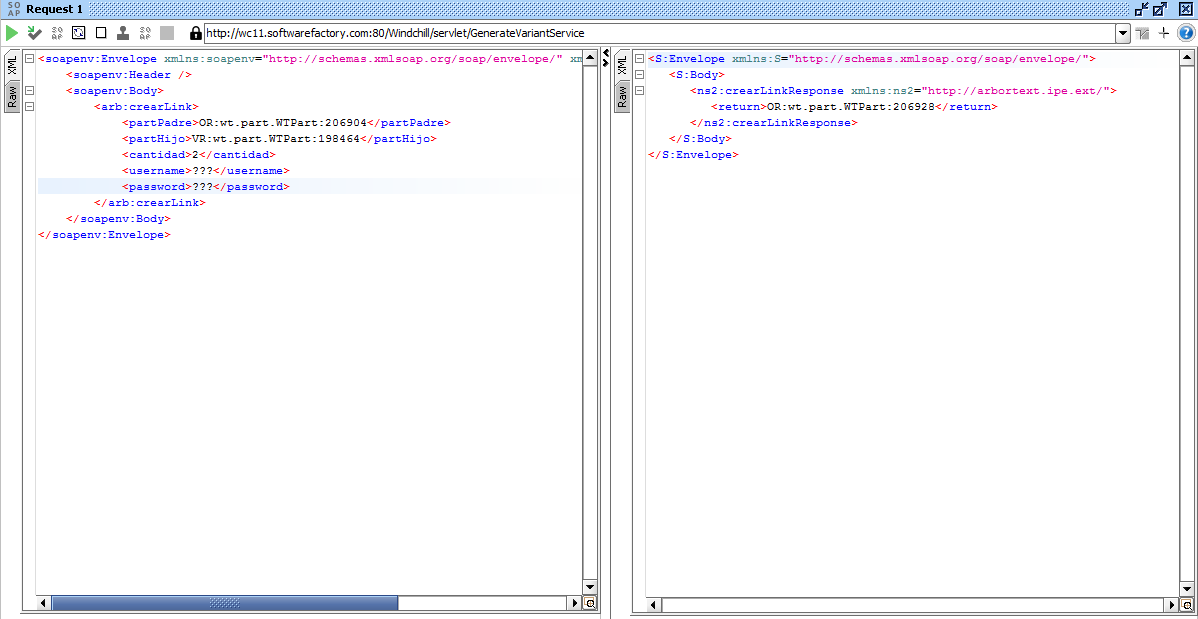Click the empty square toolbar icon
This screenshot has height=619, width=1198.
tap(101, 33)
